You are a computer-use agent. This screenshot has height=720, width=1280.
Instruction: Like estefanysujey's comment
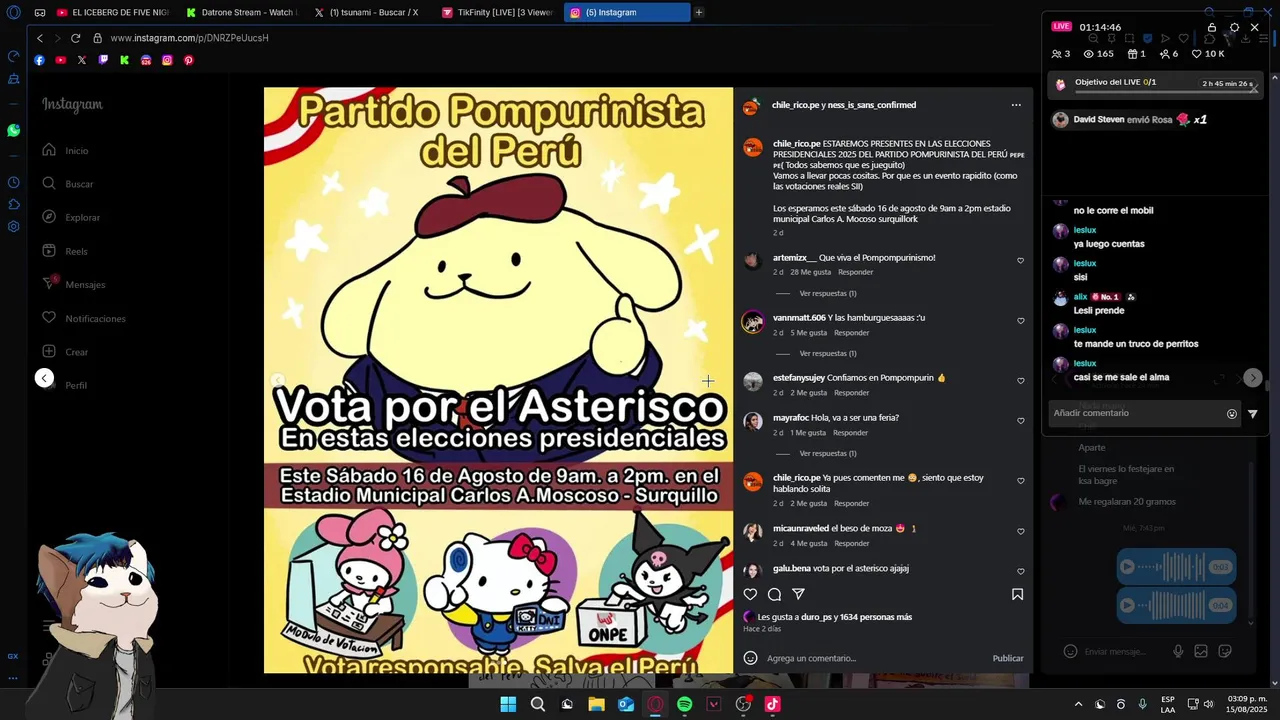pos(1020,381)
